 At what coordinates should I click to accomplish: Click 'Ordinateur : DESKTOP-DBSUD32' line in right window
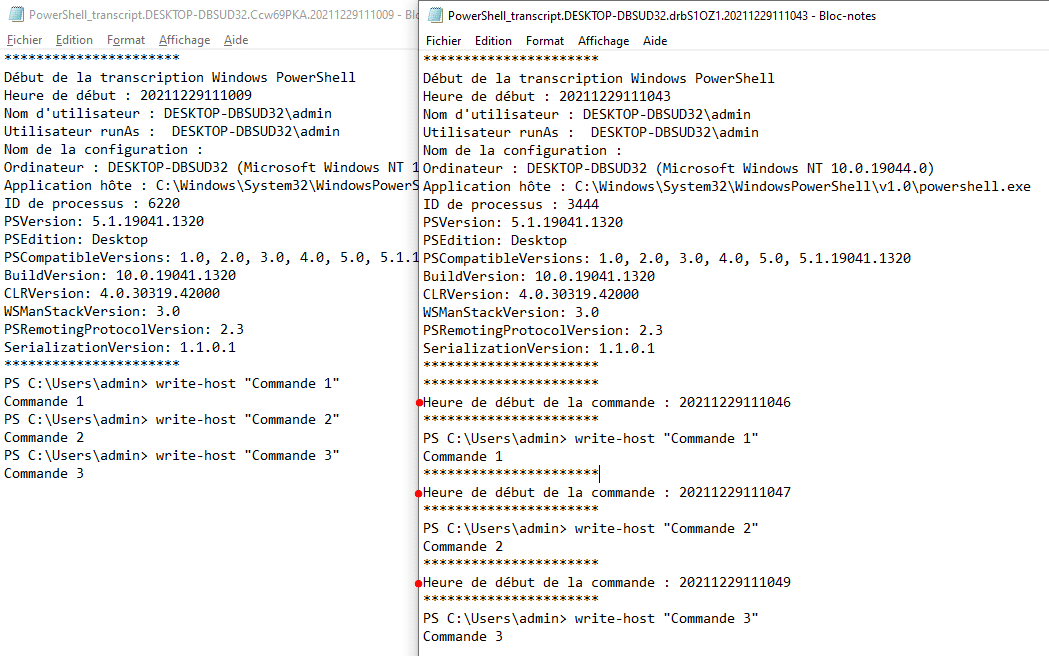(678, 169)
